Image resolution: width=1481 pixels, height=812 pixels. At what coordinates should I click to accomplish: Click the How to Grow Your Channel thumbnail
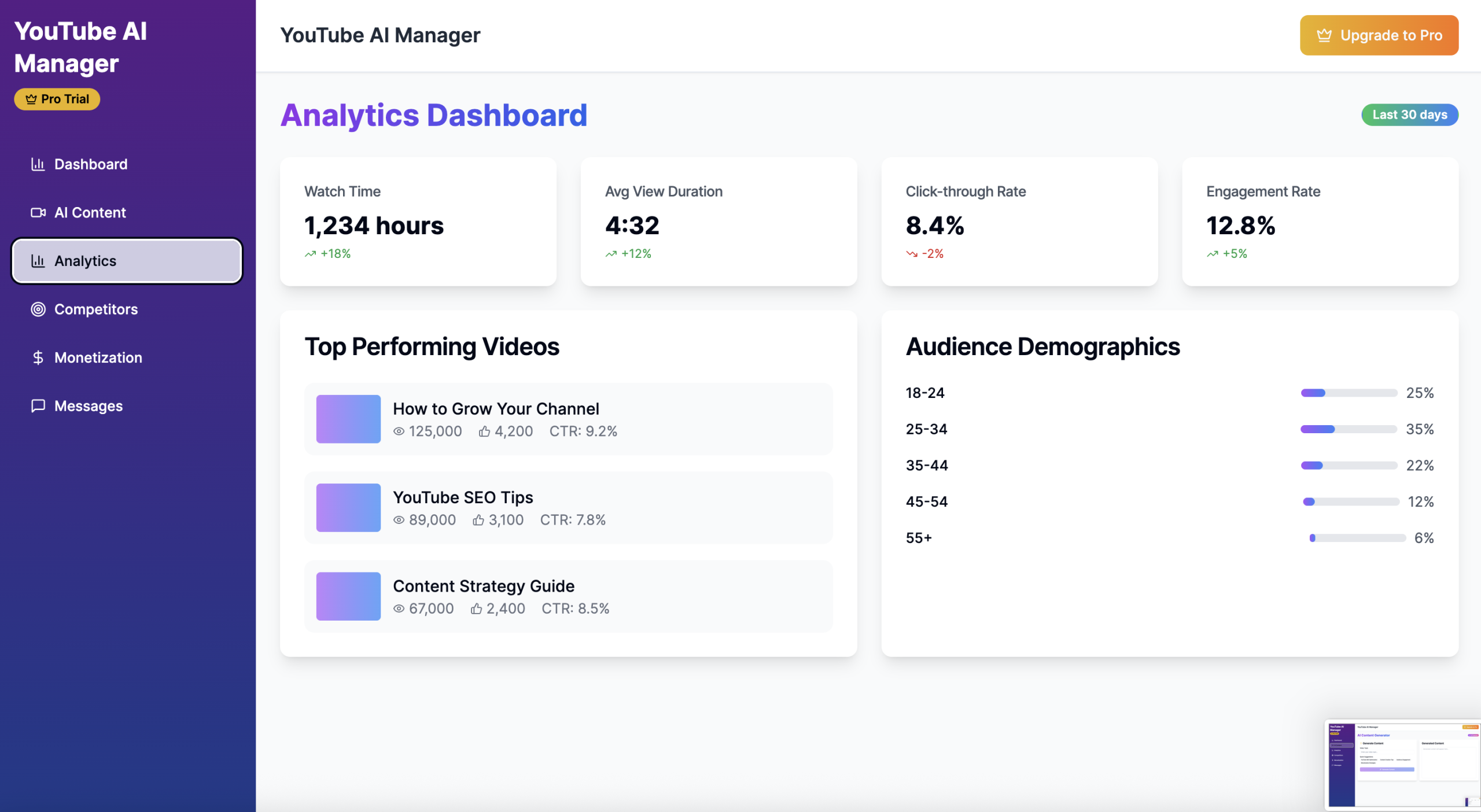pyautogui.click(x=348, y=419)
